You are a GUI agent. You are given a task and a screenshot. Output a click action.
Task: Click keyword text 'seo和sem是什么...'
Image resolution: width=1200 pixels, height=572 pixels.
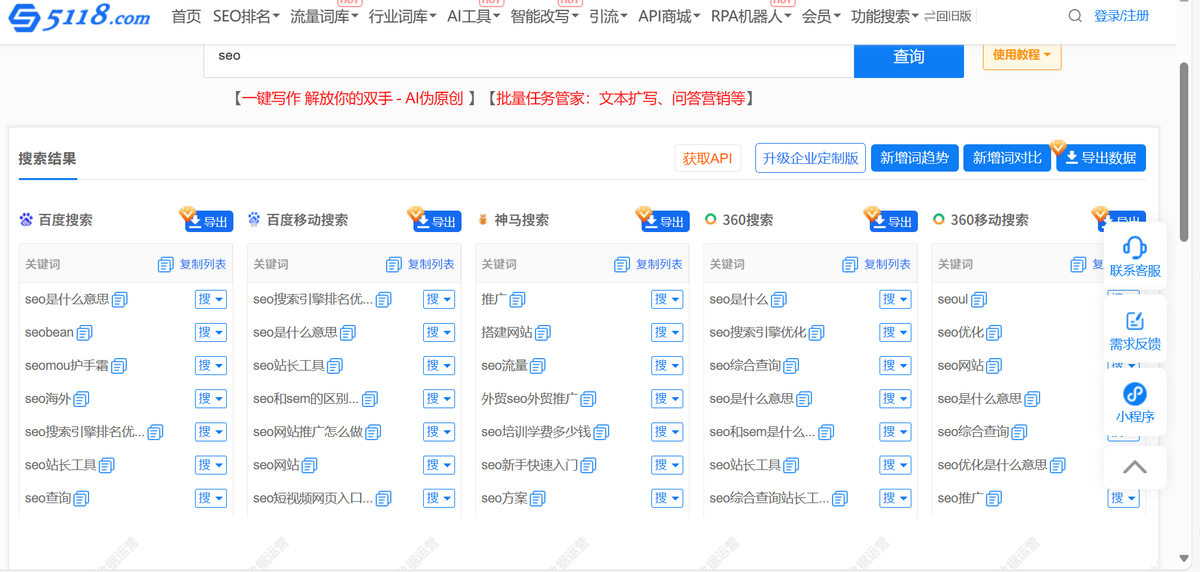coord(762,432)
